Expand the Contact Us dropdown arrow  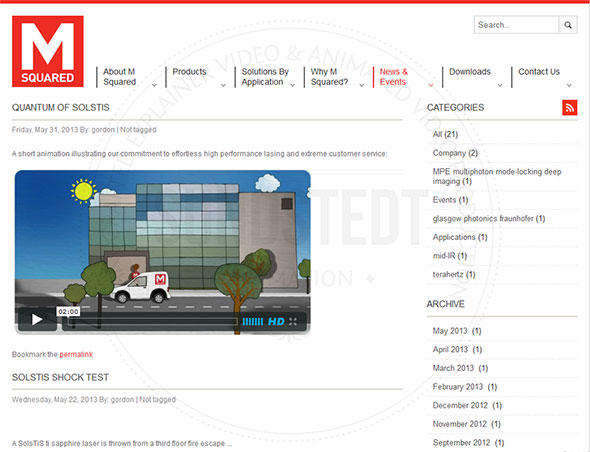[x=569, y=85]
